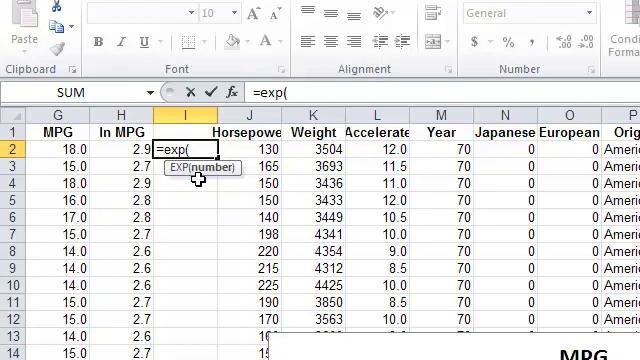Select column K header
This screenshot has width=640, height=360.
coord(313,116)
